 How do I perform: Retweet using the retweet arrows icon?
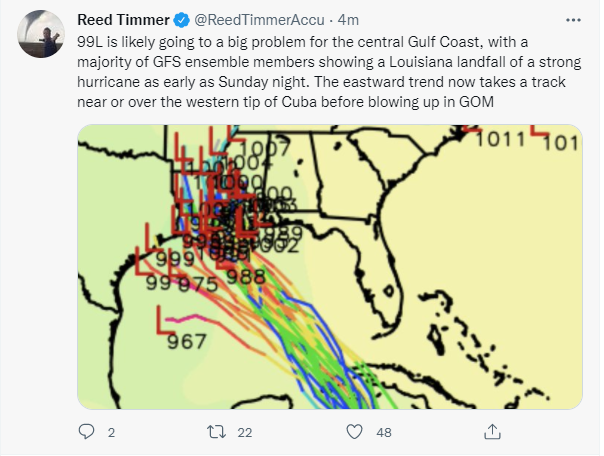[213, 432]
